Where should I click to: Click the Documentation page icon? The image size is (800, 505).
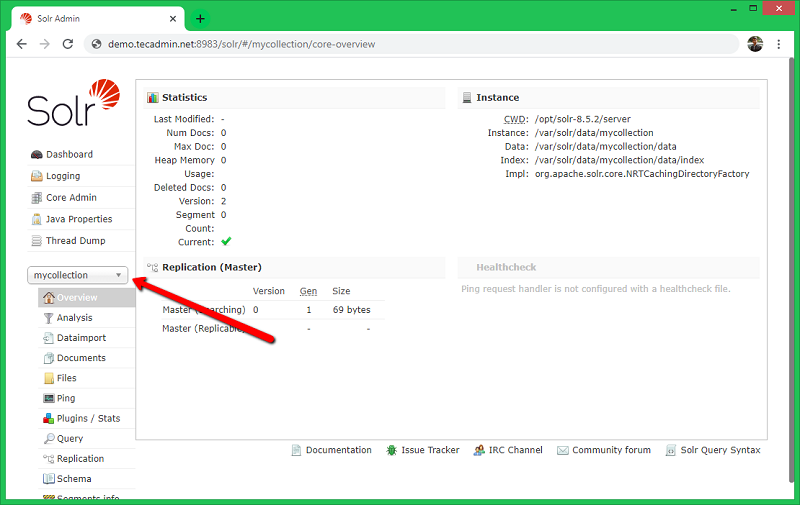pos(296,450)
